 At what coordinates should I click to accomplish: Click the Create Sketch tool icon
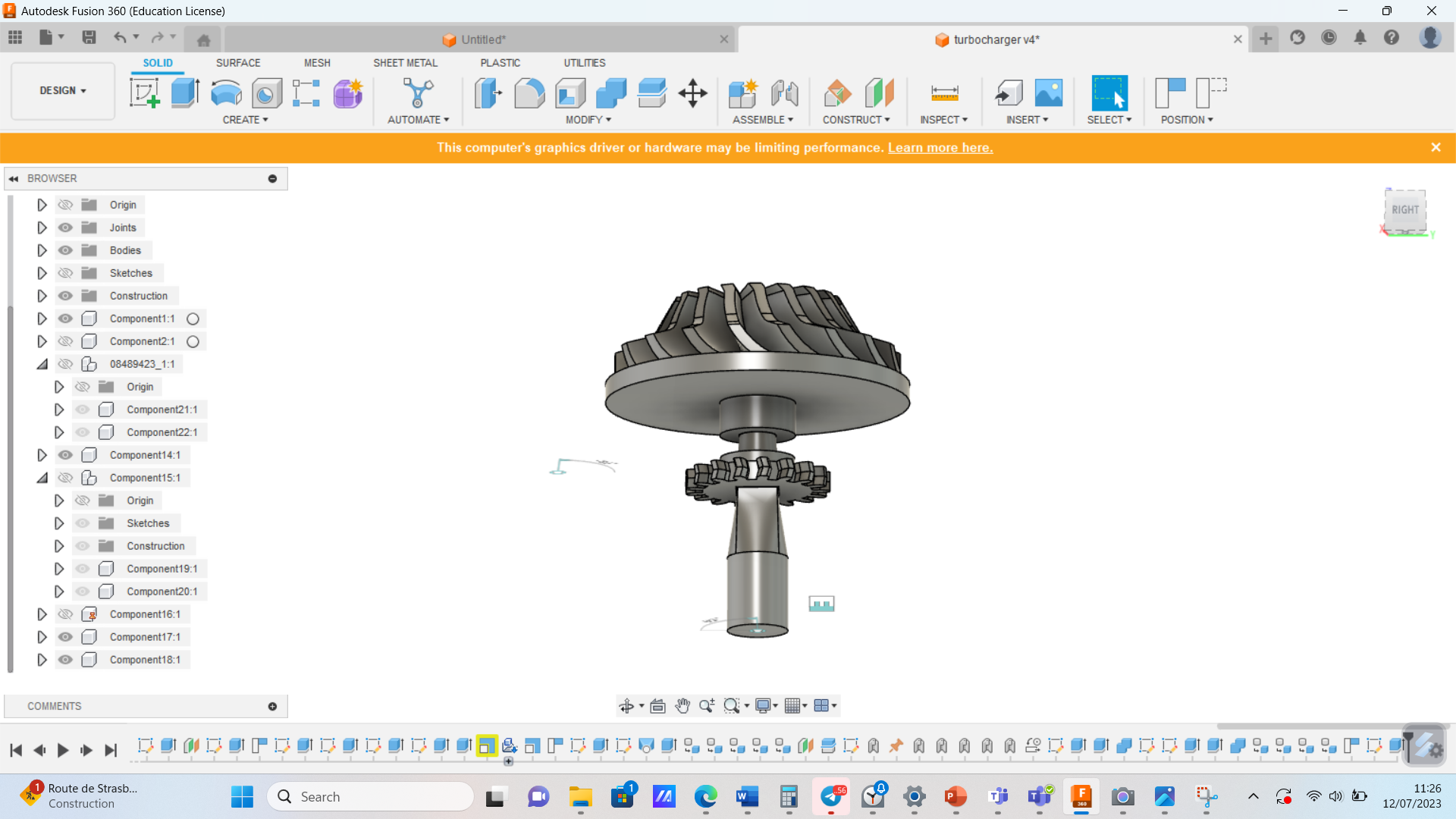(x=144, y=93)
